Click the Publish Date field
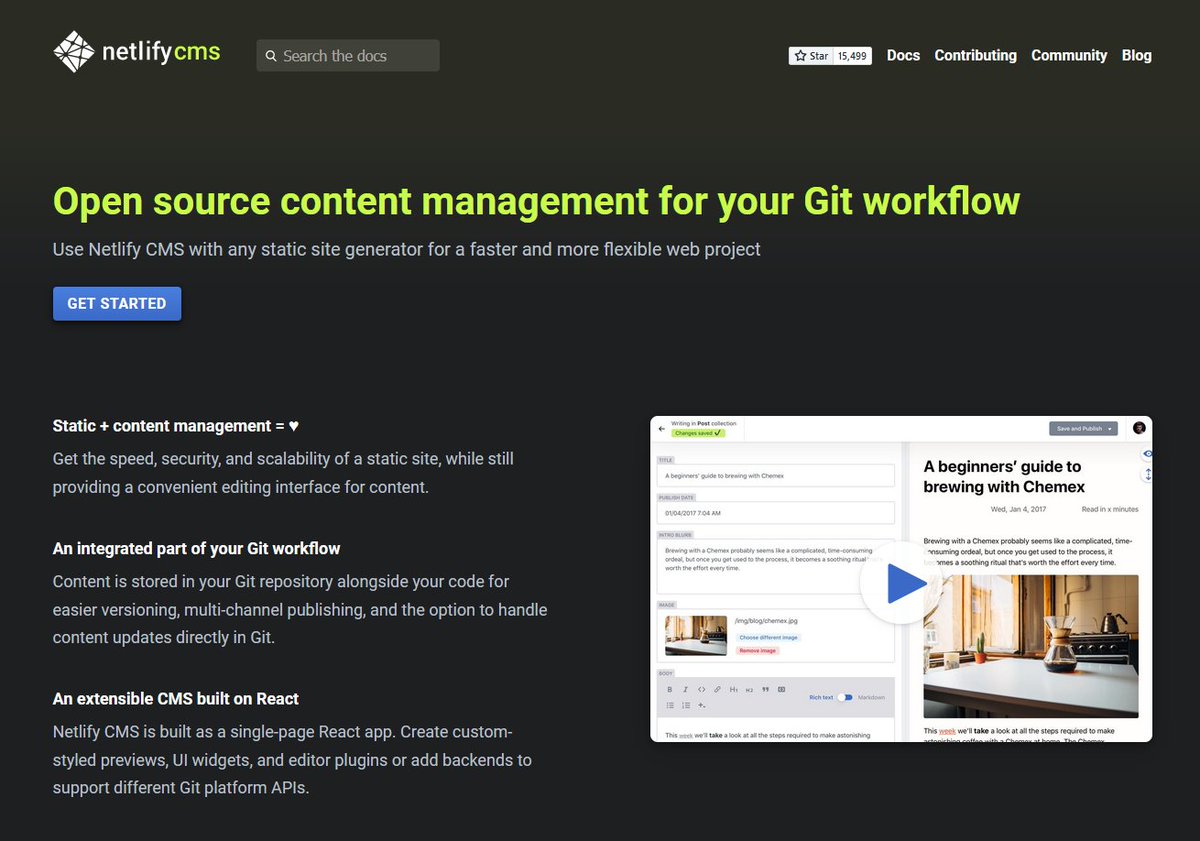Screen dimensions: 1200x841 coord(776,513)
